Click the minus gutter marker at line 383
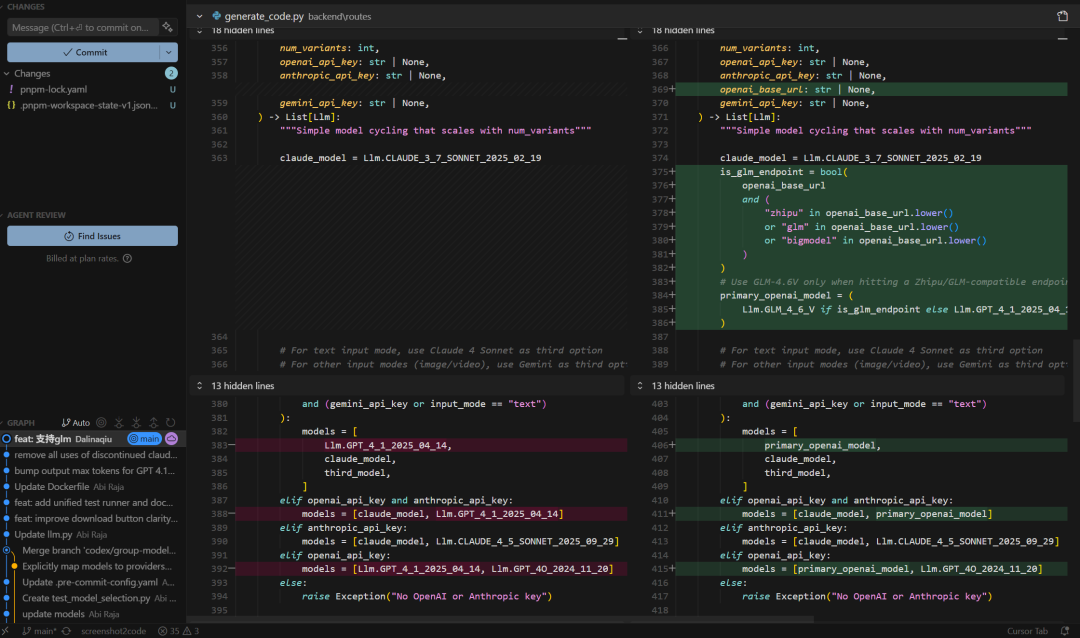Viewport: 1080px width, 638px height. click(x=232, y=445)
